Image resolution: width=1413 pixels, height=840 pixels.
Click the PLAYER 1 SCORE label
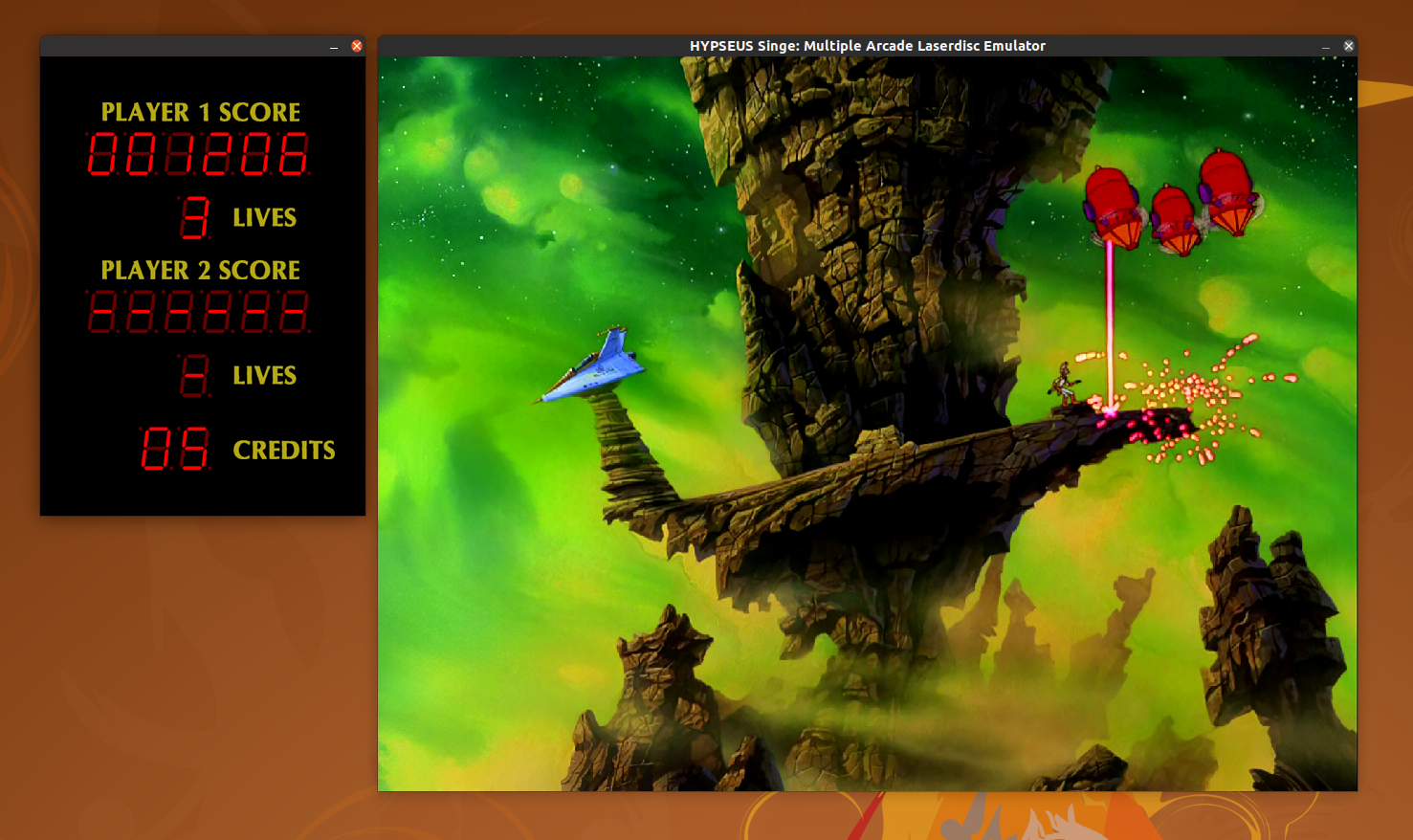[x=201, y=112]
